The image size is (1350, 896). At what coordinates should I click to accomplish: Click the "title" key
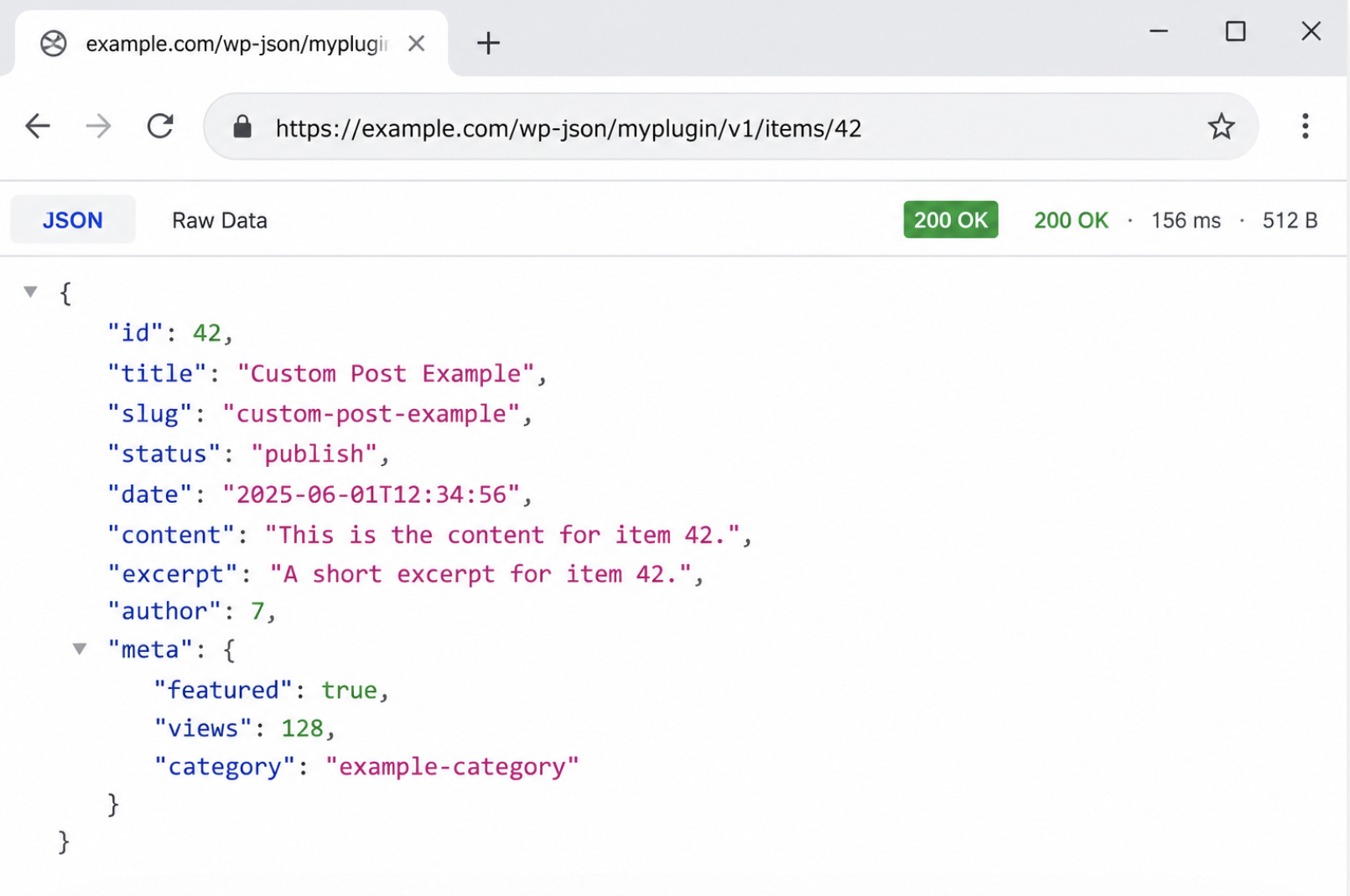tap(157, 373)
